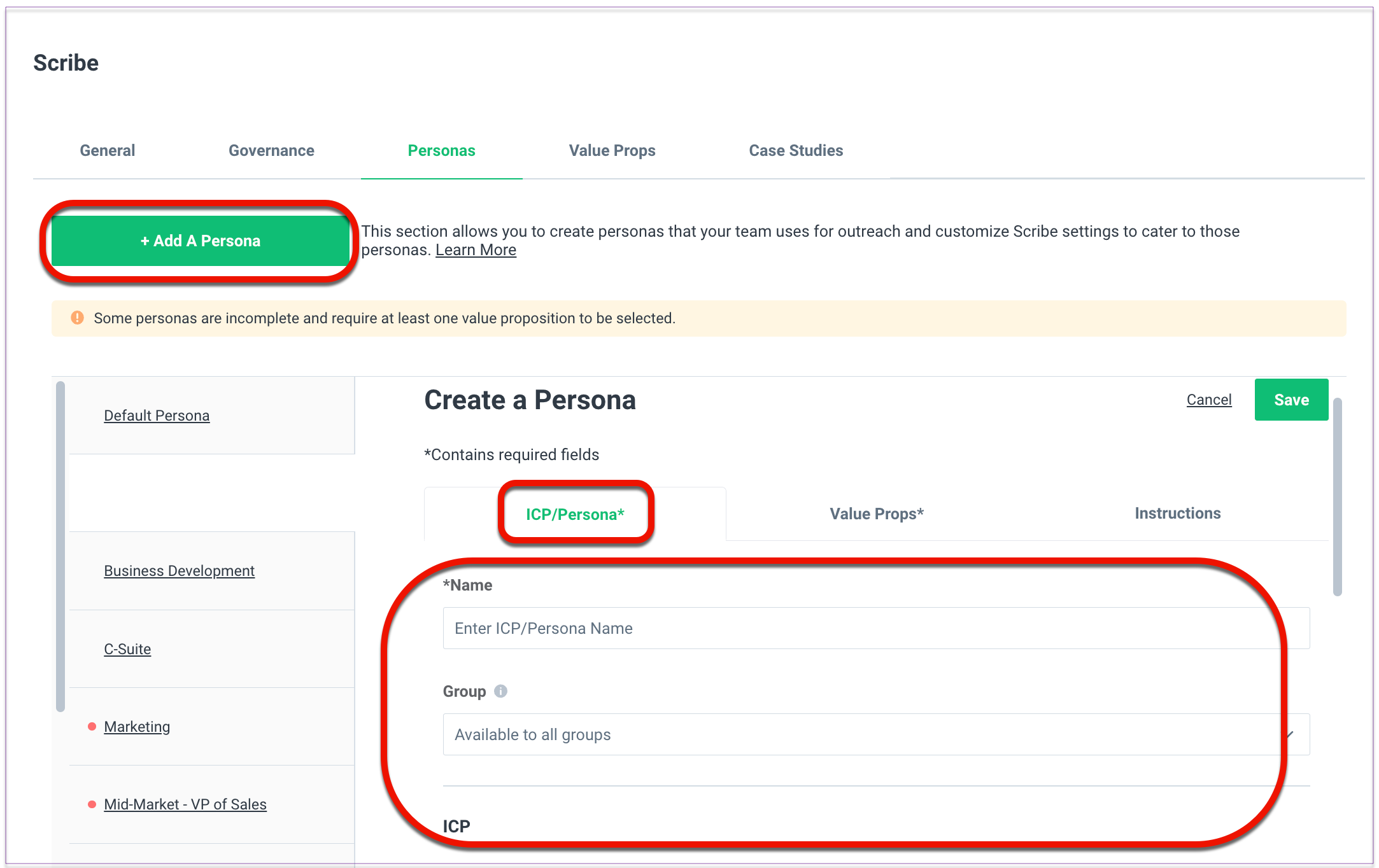The height and width of the screenshot is (868, 1379).
Task: Open the Case Studies tab
Action: tap(796, 151)
